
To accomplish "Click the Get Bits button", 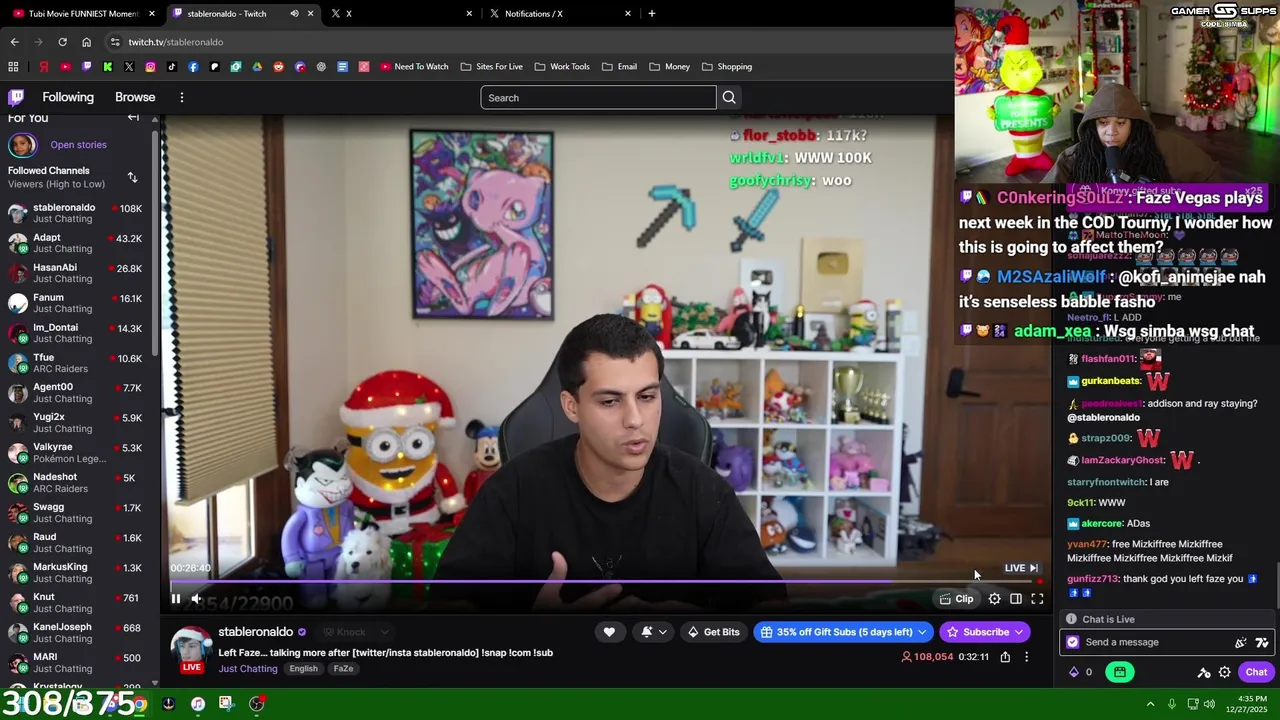I will click(x=714, y=632).
